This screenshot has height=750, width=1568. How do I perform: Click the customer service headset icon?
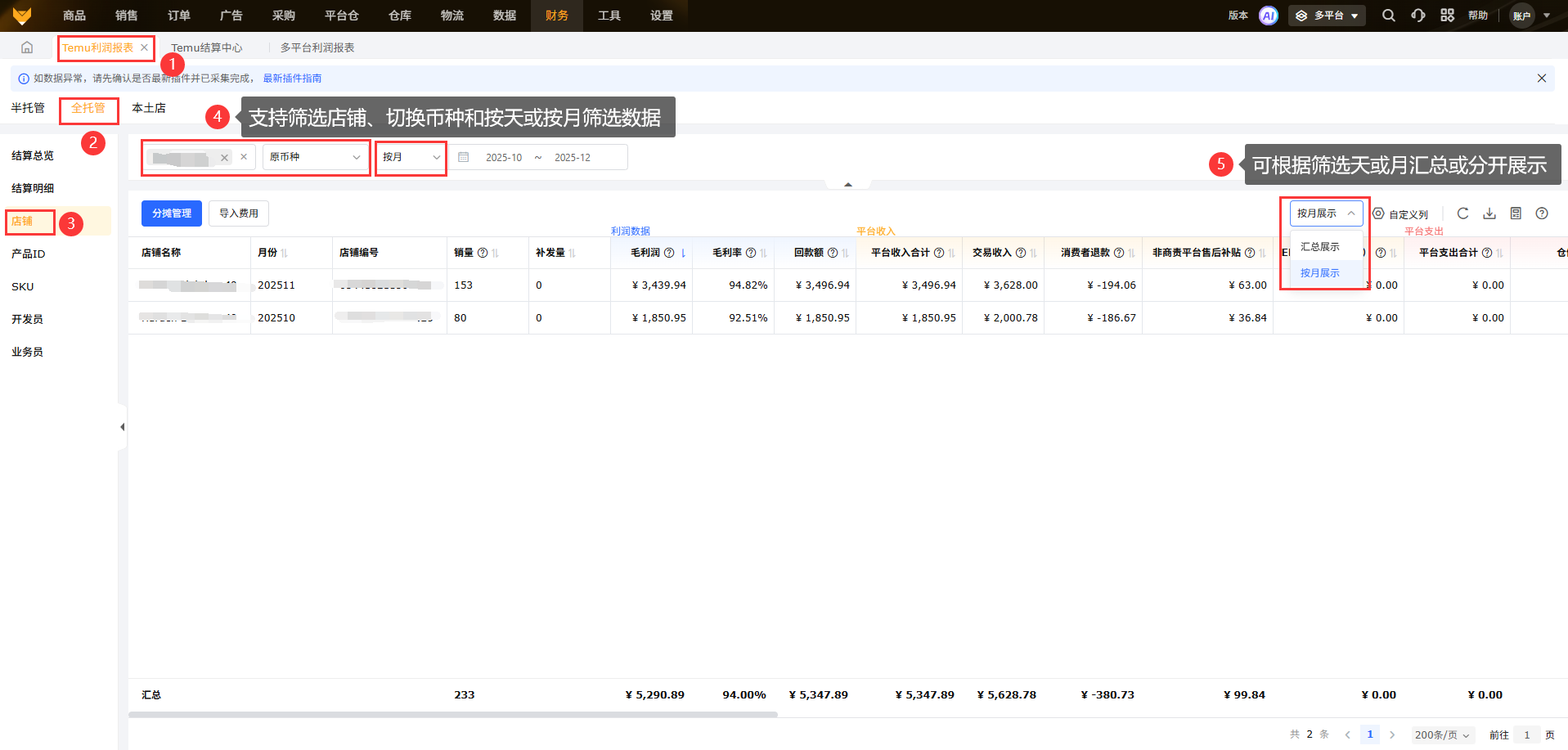[1417, 16]
